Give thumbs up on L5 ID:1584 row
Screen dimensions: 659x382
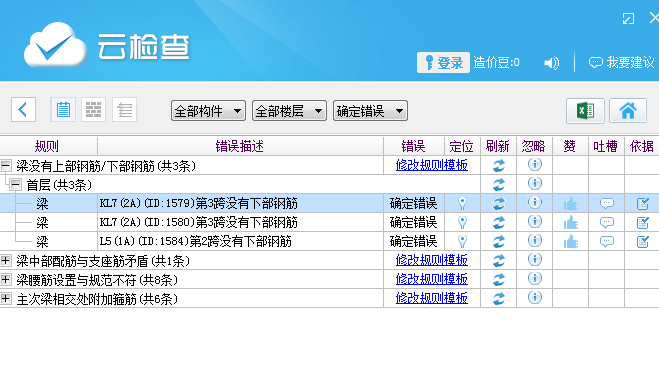[571, 241]
